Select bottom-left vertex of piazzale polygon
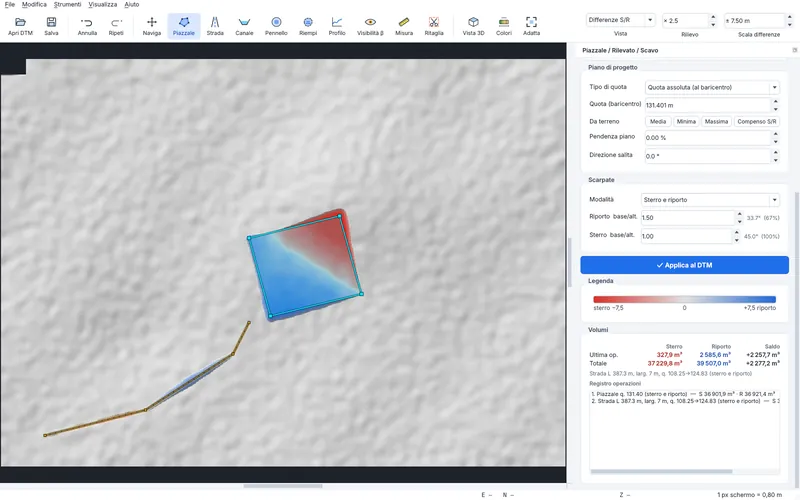The width and height of the screenshot is (800, 500). coord(270,316)
